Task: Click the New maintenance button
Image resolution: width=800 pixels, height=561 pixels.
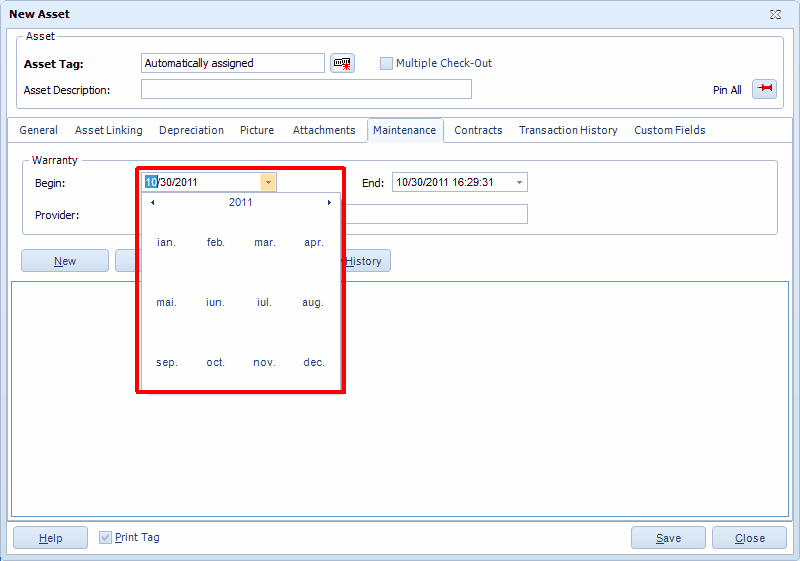Action: (x=65, y=261)
